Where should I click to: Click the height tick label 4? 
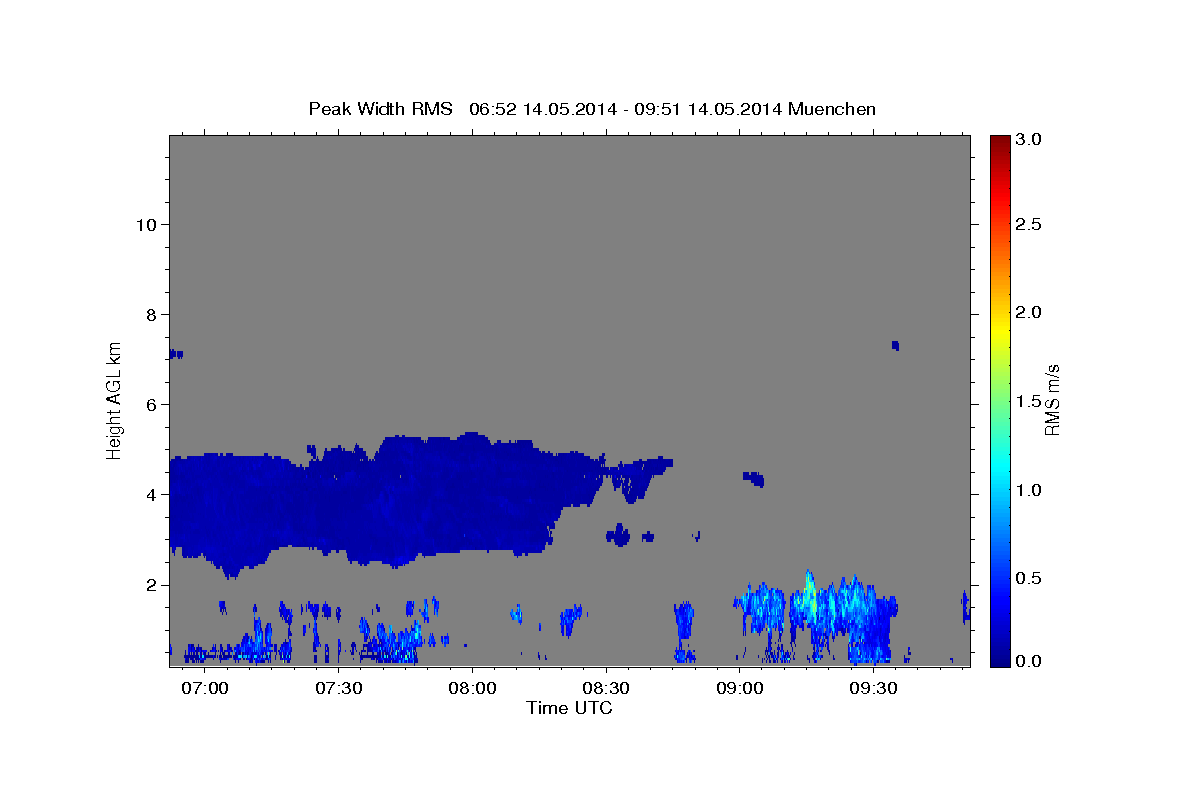pyautogui.click(x=151, y=494)
